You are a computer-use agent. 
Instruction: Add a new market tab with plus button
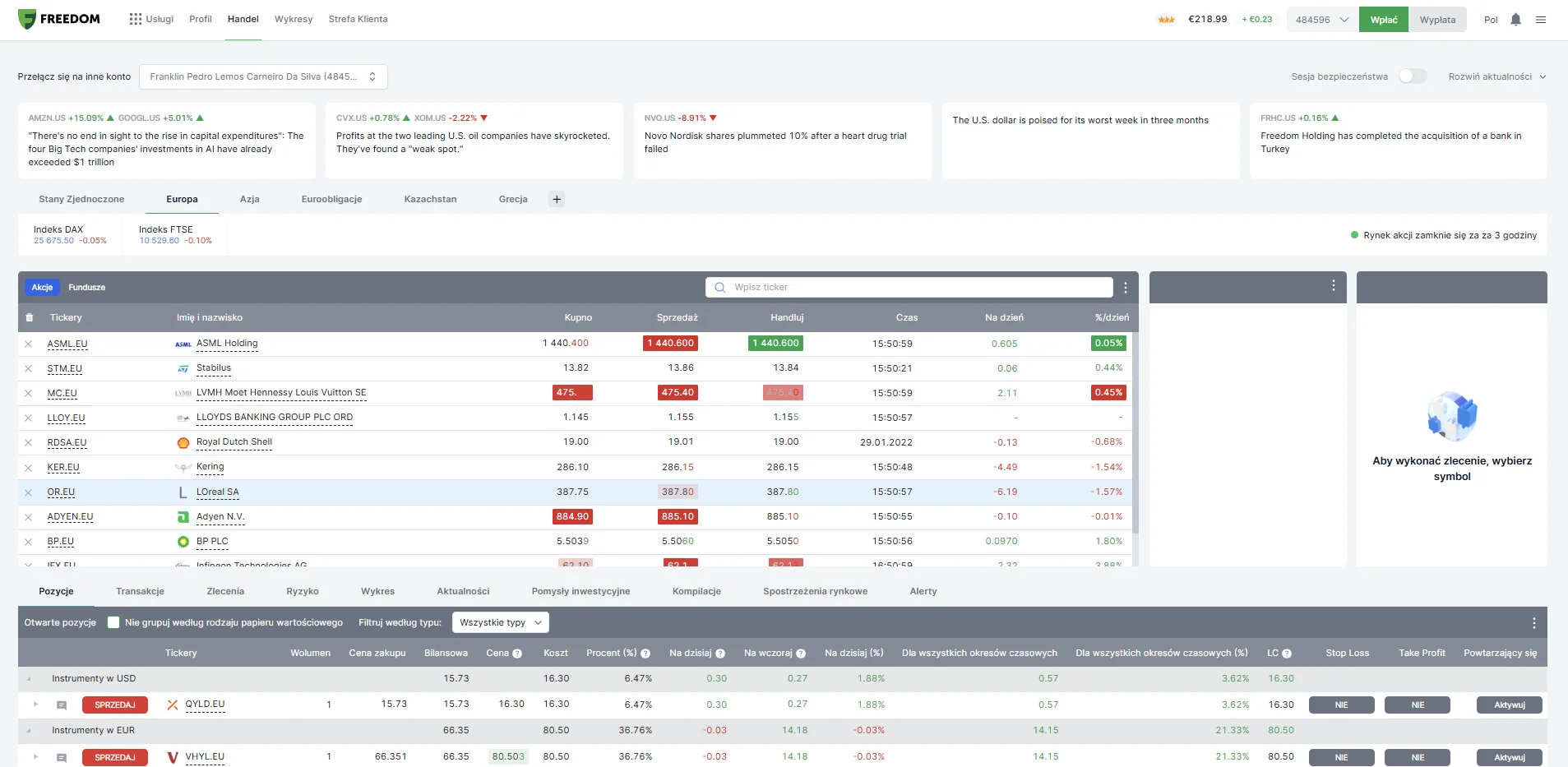pos(557,199)
